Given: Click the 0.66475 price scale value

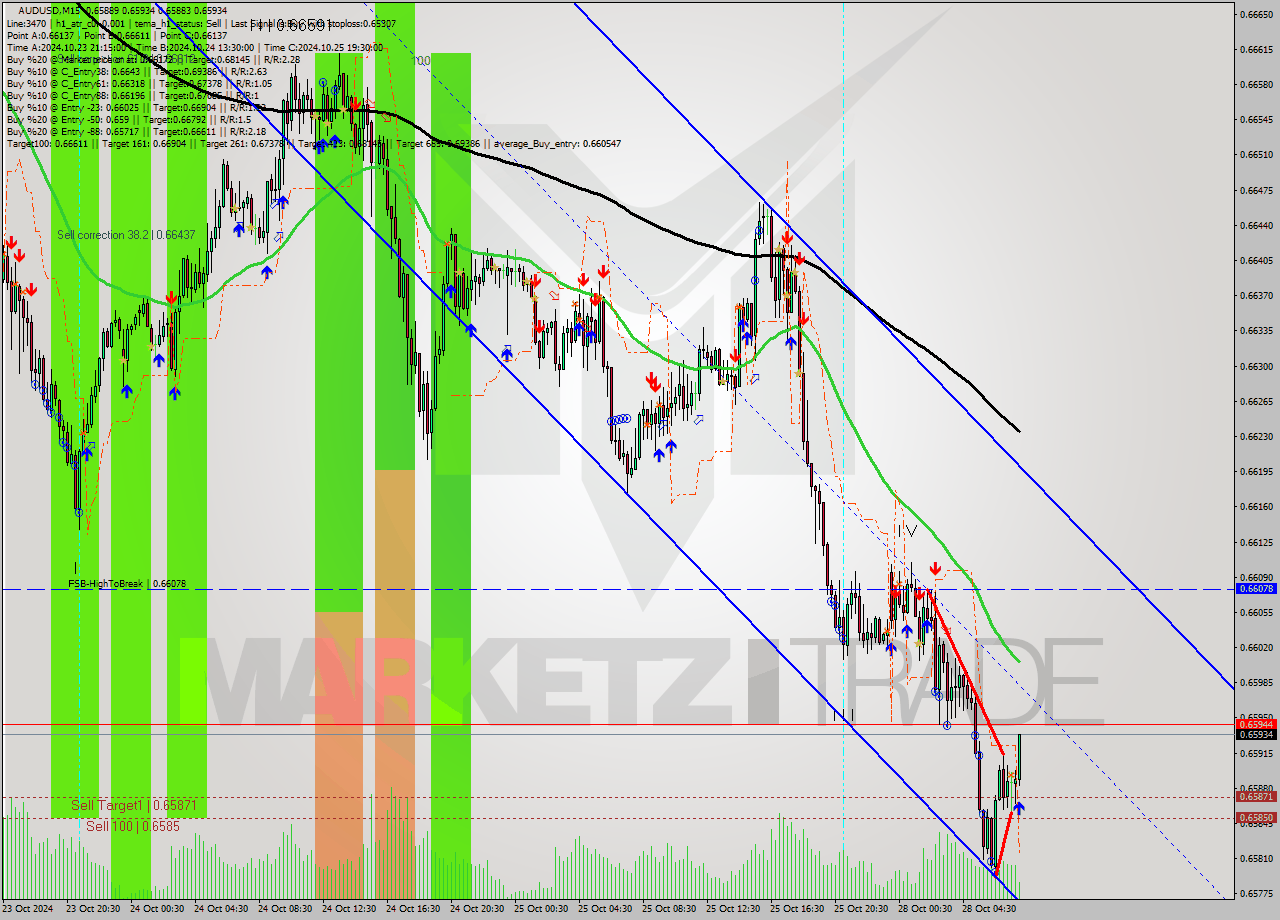Looking at the screenshot, I should [1258, 190].
